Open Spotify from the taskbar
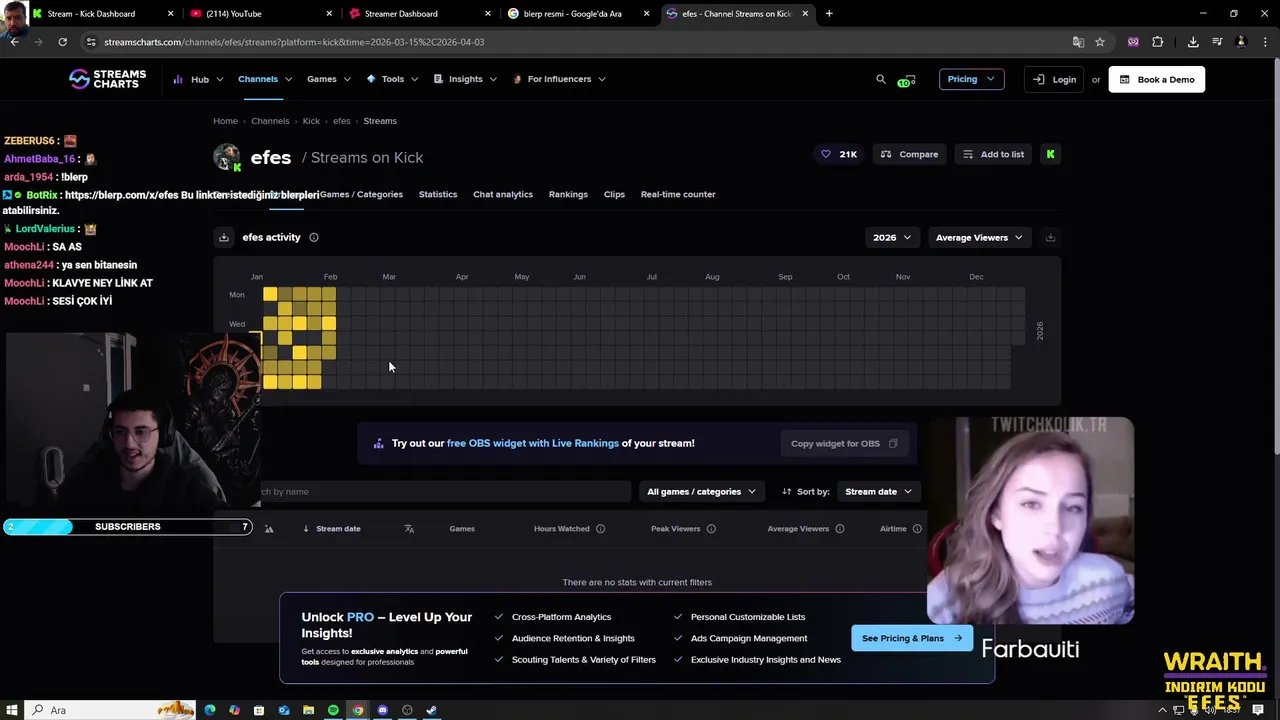 [x=333, y=710]
